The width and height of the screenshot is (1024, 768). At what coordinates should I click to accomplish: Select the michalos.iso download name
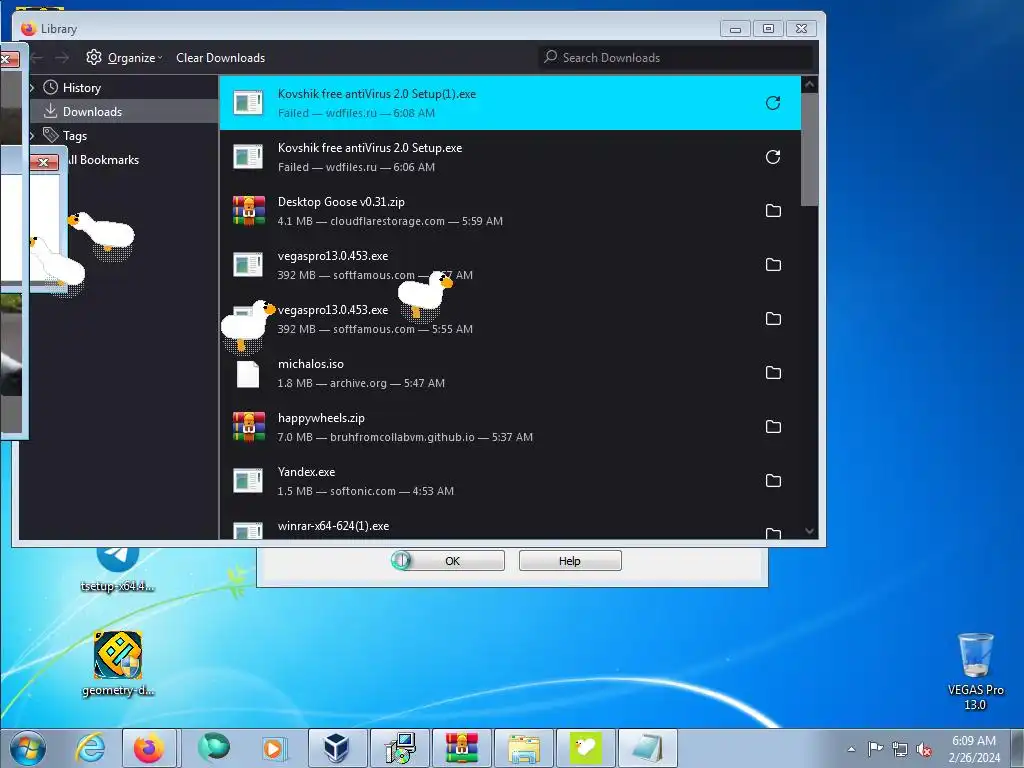tap(311, 364)
